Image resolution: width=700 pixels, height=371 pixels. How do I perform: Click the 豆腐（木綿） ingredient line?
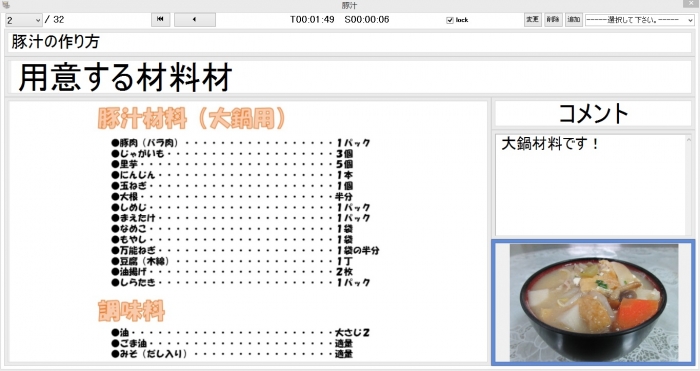pos(233,261)
